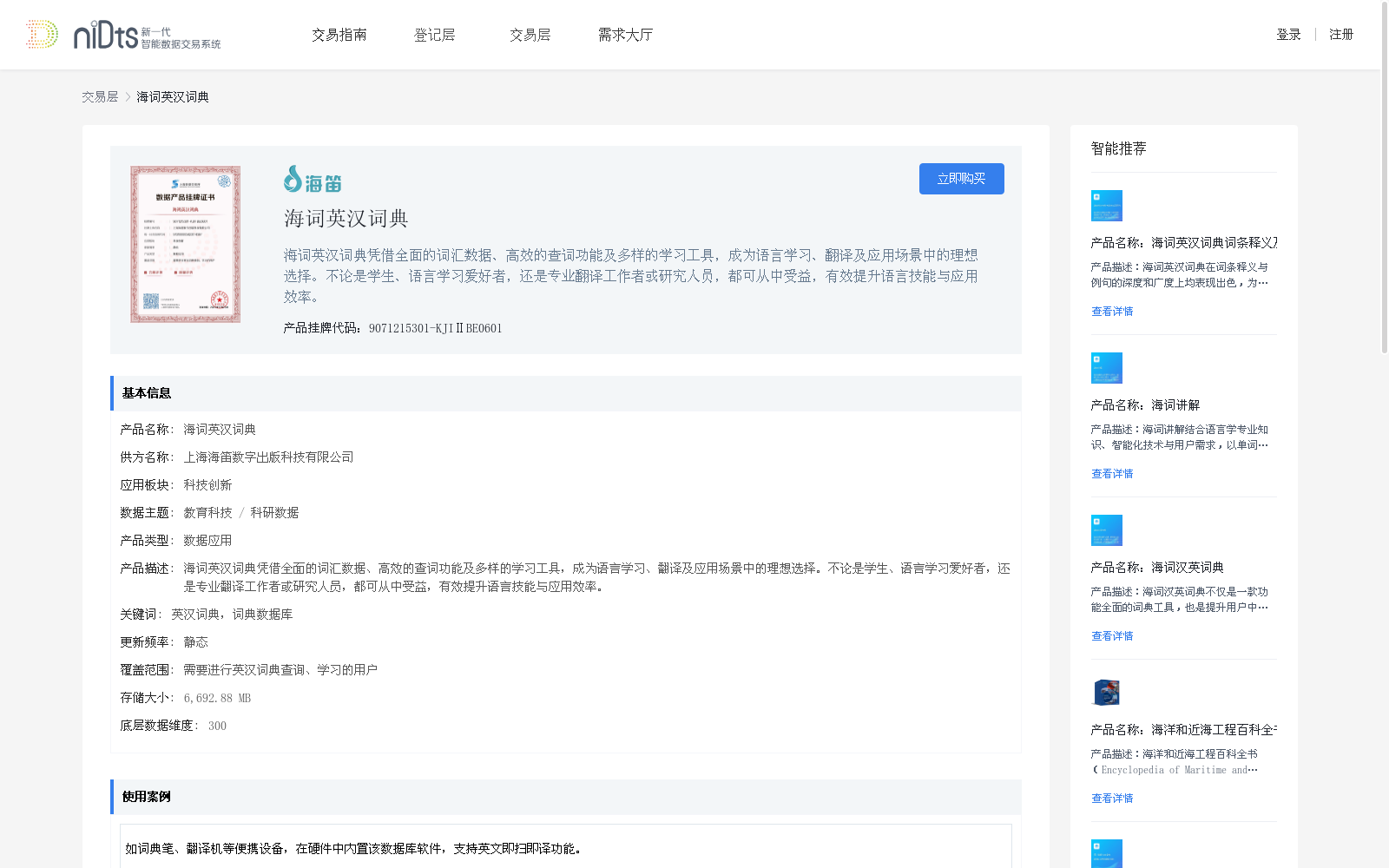Click the 科研数据 data theme value
The height and width of the screenshot is (868, 1389).
pyautogui.click(x=274, y=513)
